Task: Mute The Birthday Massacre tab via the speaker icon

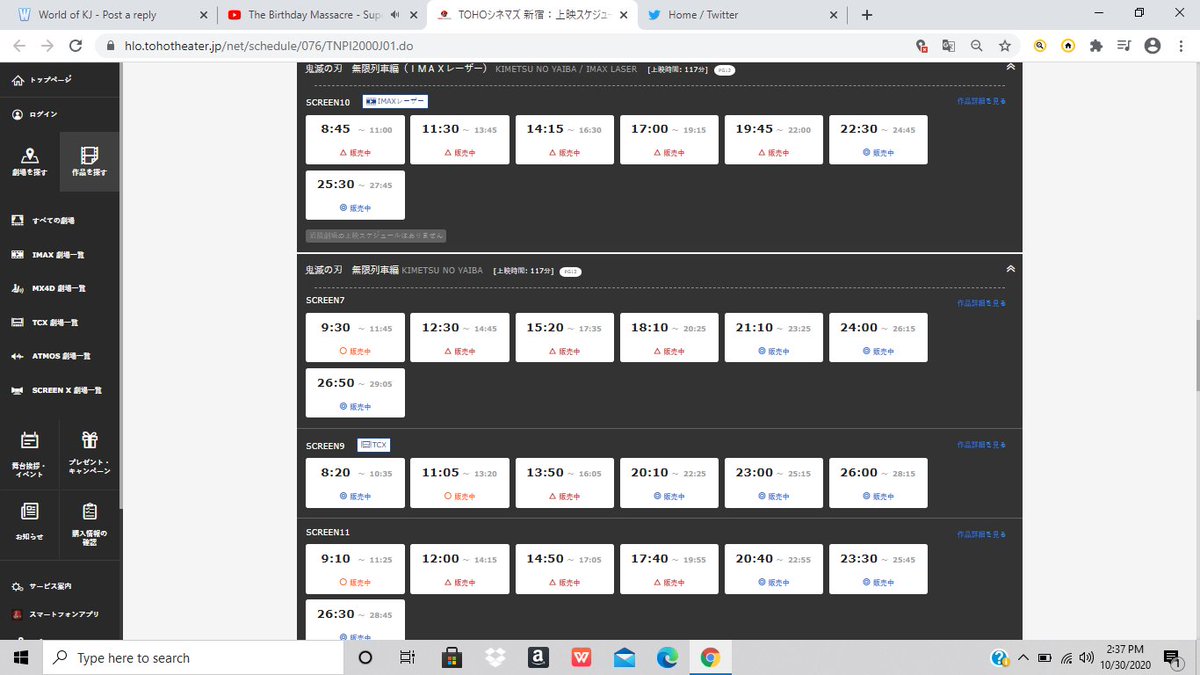Action: click(x=394, y=15)
